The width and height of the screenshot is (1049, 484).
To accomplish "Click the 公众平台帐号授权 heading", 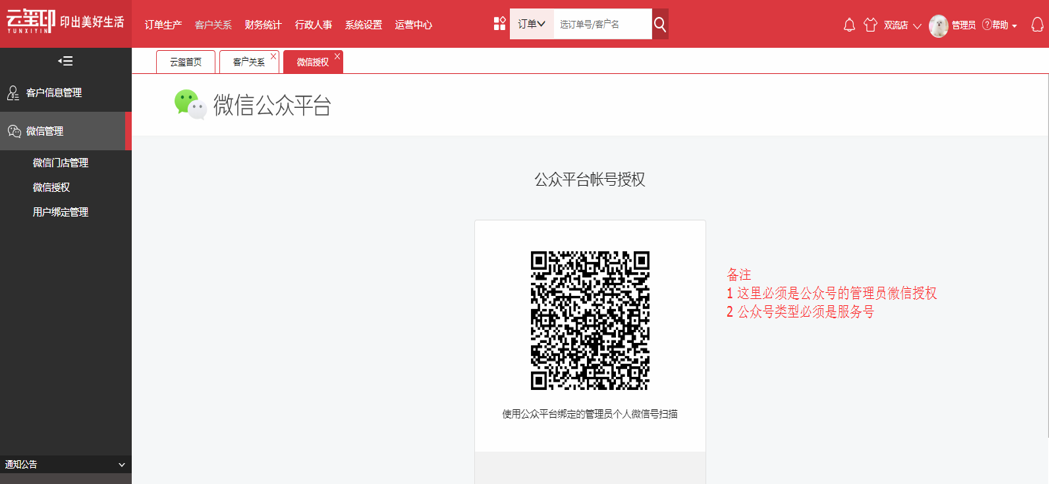I will [x=590, y=179].
